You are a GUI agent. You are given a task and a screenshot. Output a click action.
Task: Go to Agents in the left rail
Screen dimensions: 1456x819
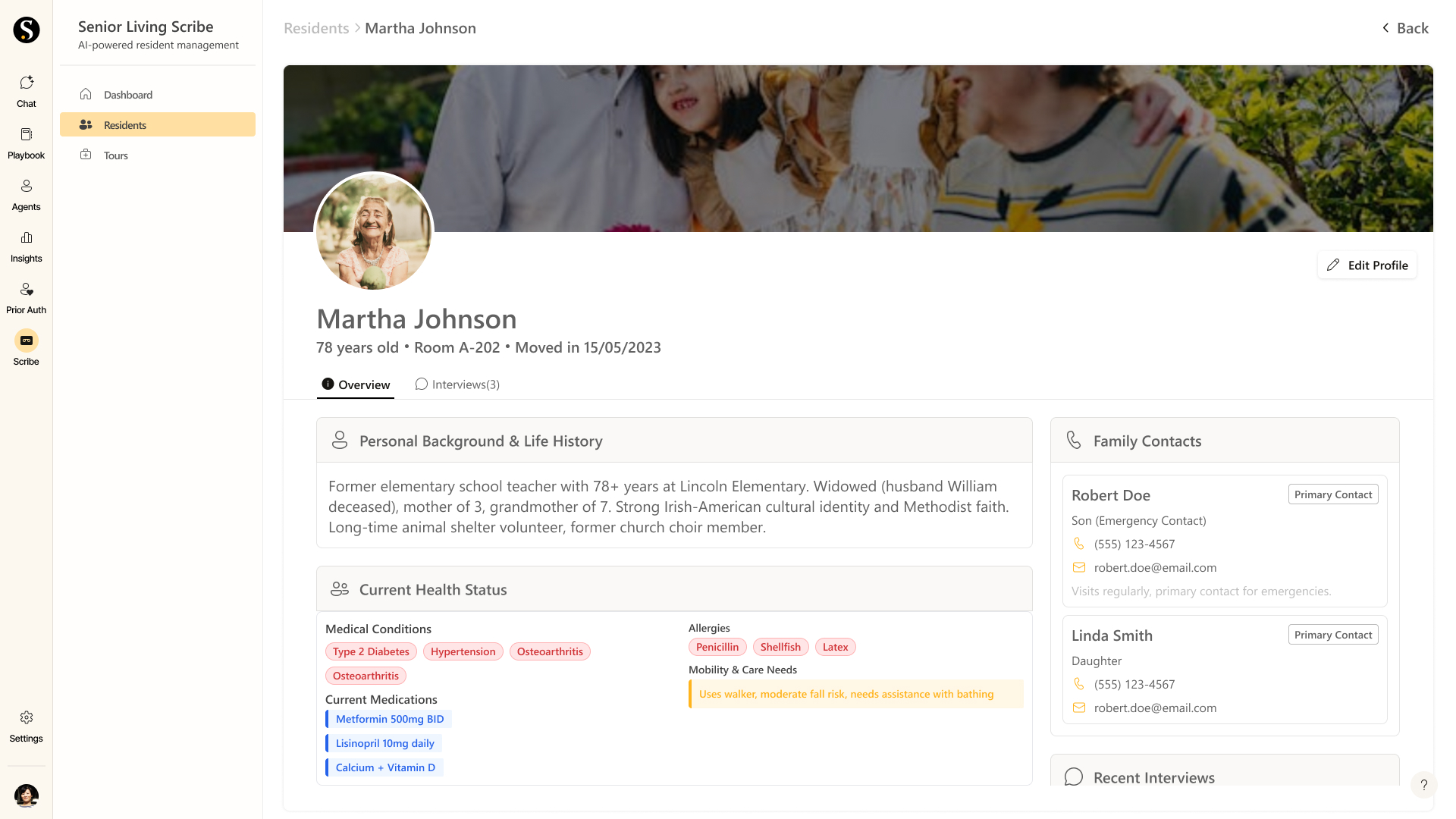point(27,186)
